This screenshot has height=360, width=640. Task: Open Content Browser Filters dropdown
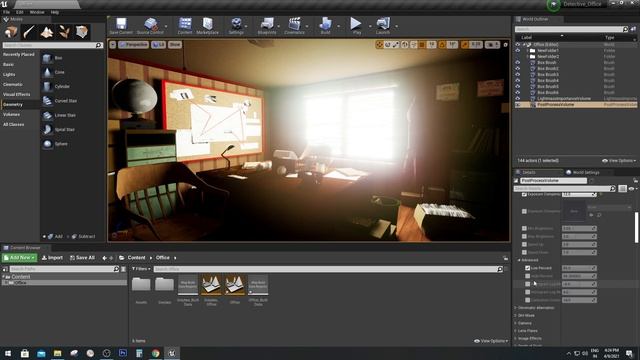141,269
